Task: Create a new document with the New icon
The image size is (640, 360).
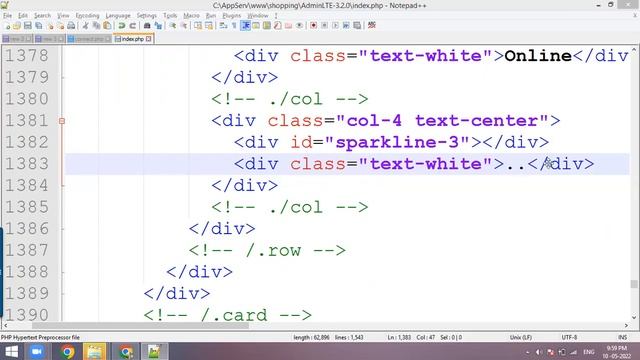Action: click(x=8, y=26)
